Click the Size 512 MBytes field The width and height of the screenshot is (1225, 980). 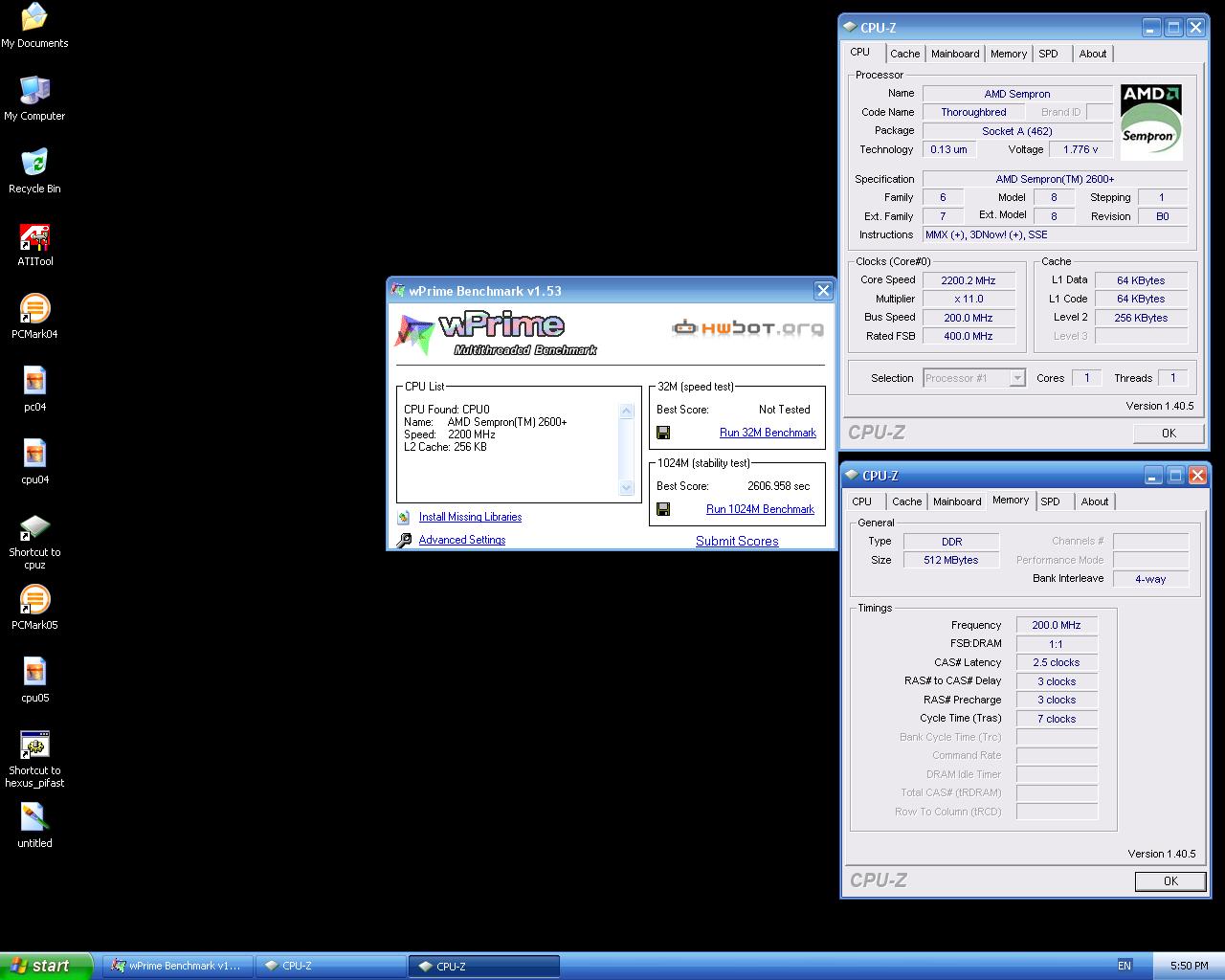coord(951,560)
